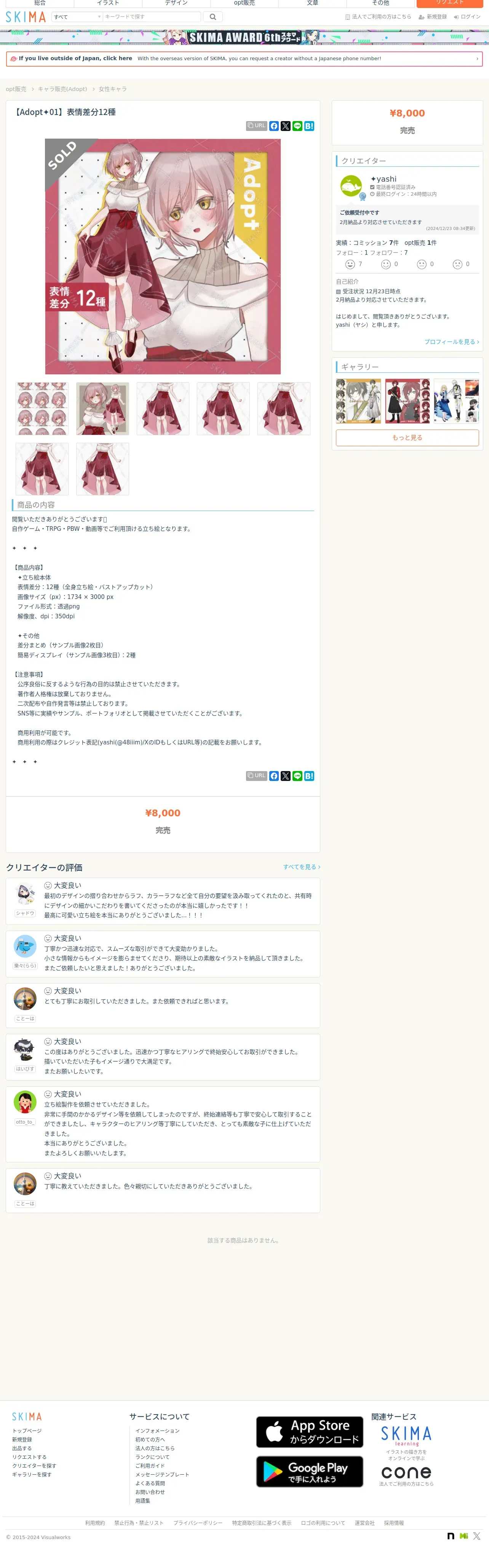Select the second thumbnail with bust and full body

pyautogui.click(x=102, y=409)
